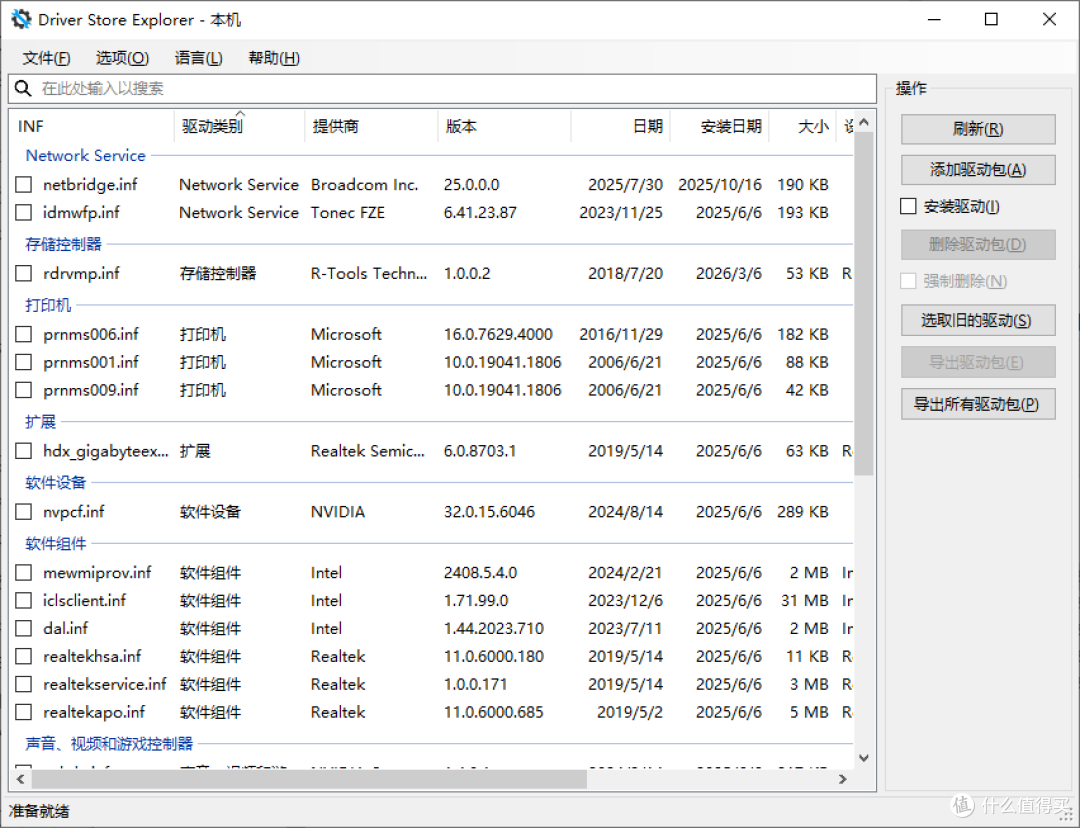Sort by 日期 column header
Screen dimensions: 1080x828
621,126
